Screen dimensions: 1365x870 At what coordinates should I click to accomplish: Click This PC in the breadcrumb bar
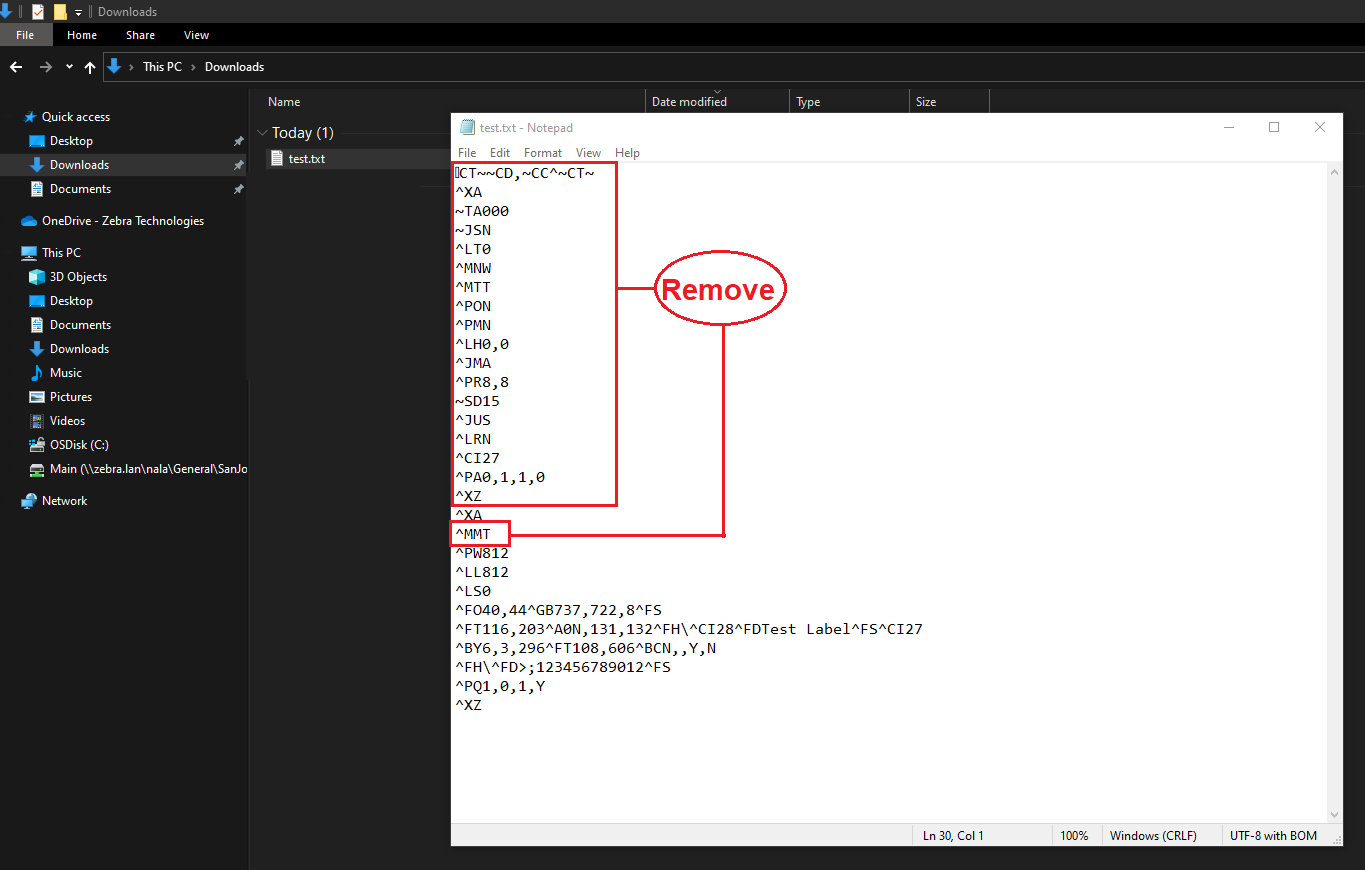[162, 66]
